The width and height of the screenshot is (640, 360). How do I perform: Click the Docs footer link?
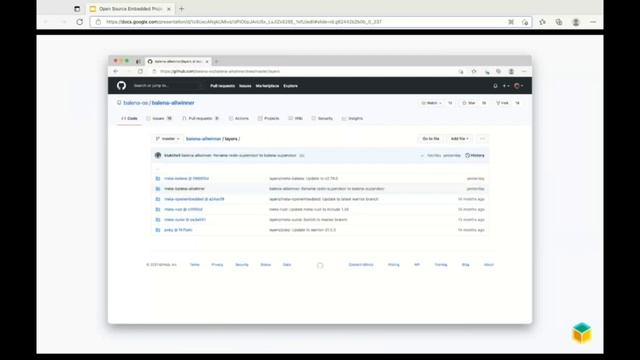pyautogui.click(x=287, y=265)
